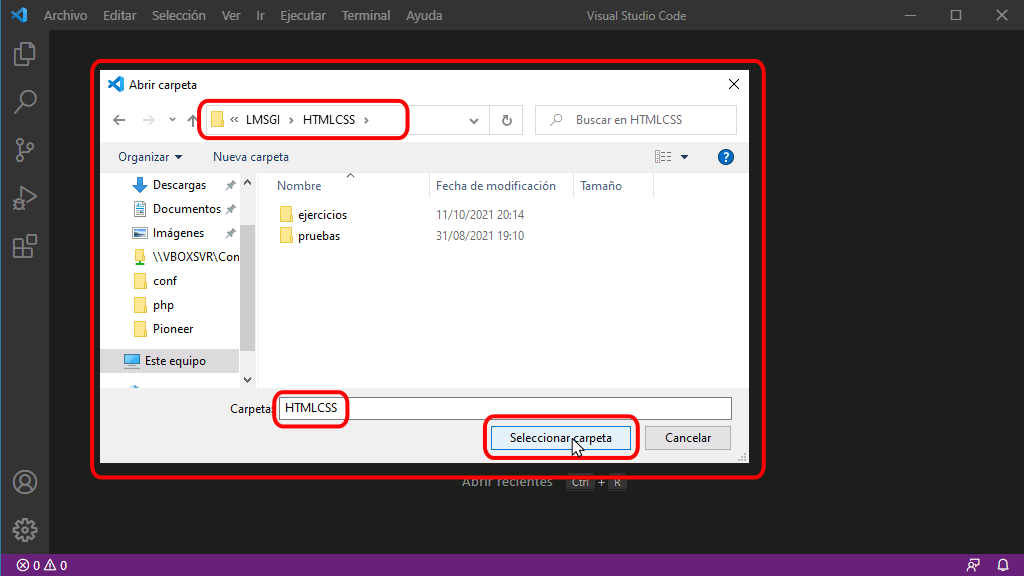Open the Accounts menu icon
1024x576 pixels.
(25, 482)
